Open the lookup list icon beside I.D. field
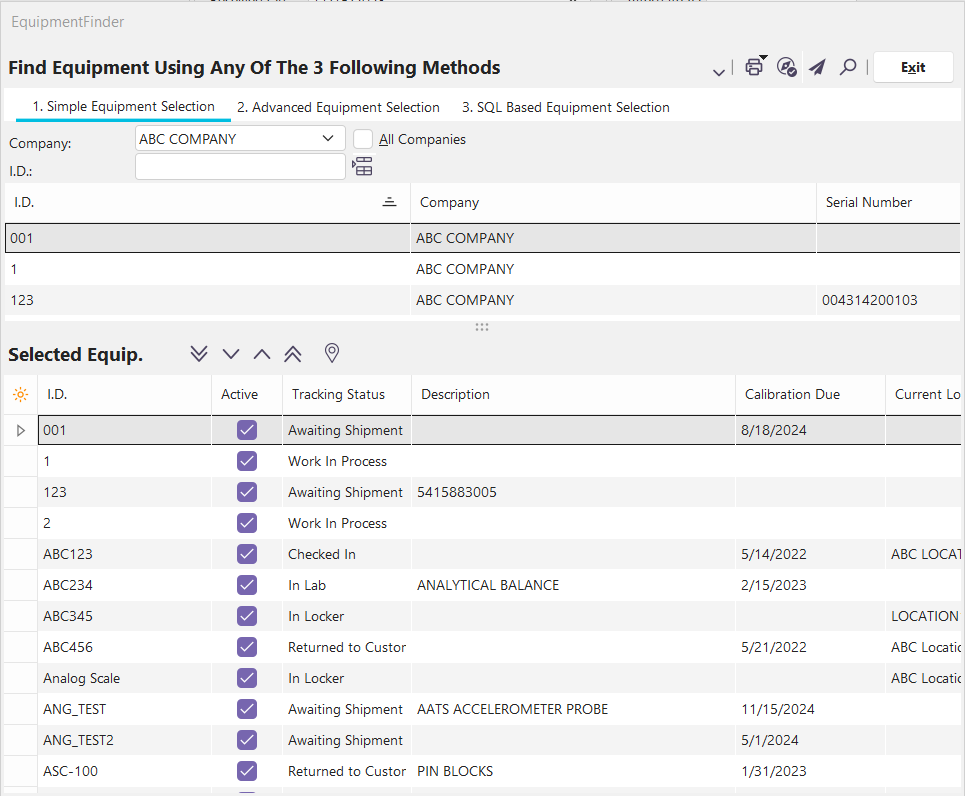The width and height of the screenshot is (965, 796). point(362,167)
